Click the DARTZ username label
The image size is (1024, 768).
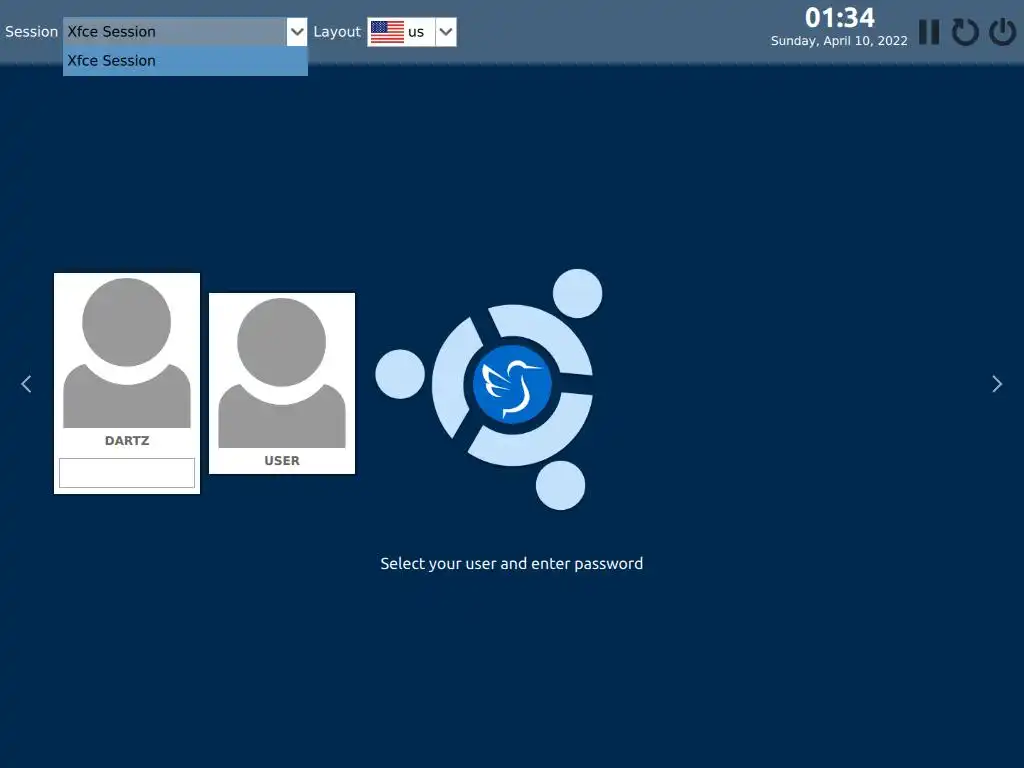(x=127, y=441)
